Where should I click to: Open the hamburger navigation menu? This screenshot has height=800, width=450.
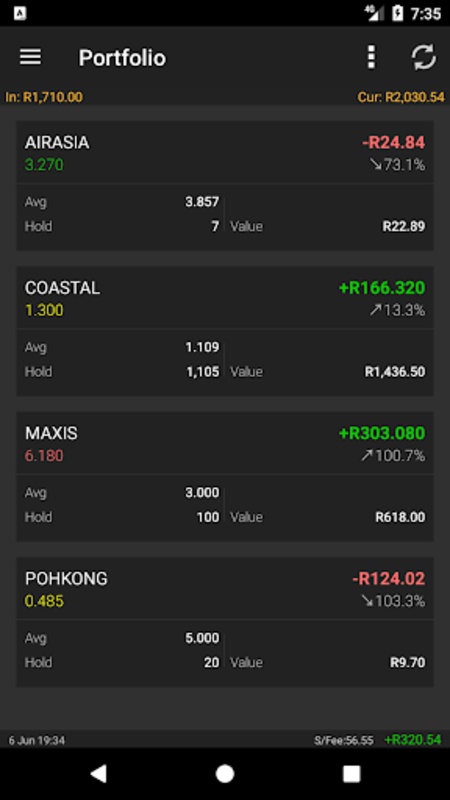point(31,57)
